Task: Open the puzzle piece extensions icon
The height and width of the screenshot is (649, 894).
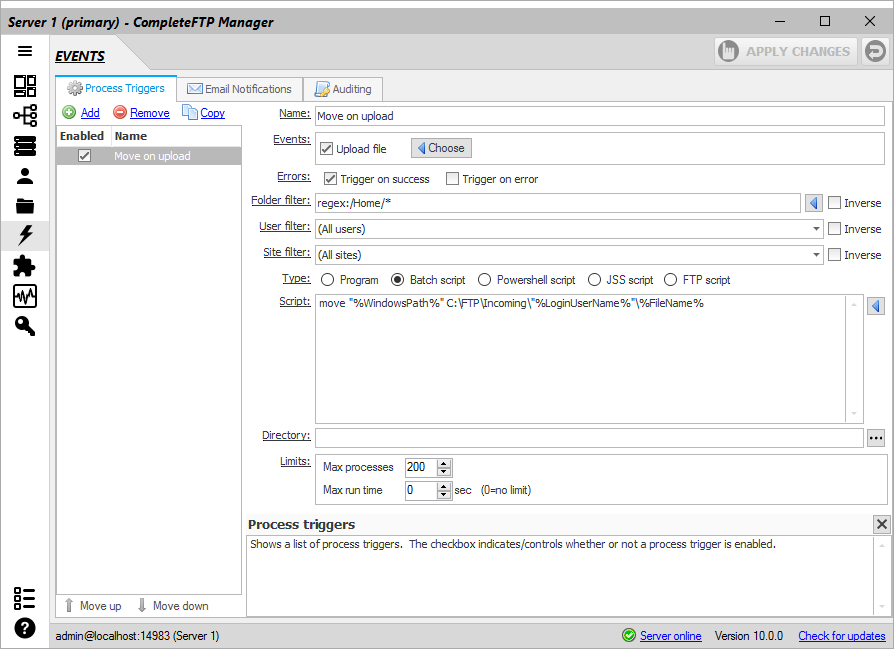Action: pyautogui.click(x=25, y=266)
